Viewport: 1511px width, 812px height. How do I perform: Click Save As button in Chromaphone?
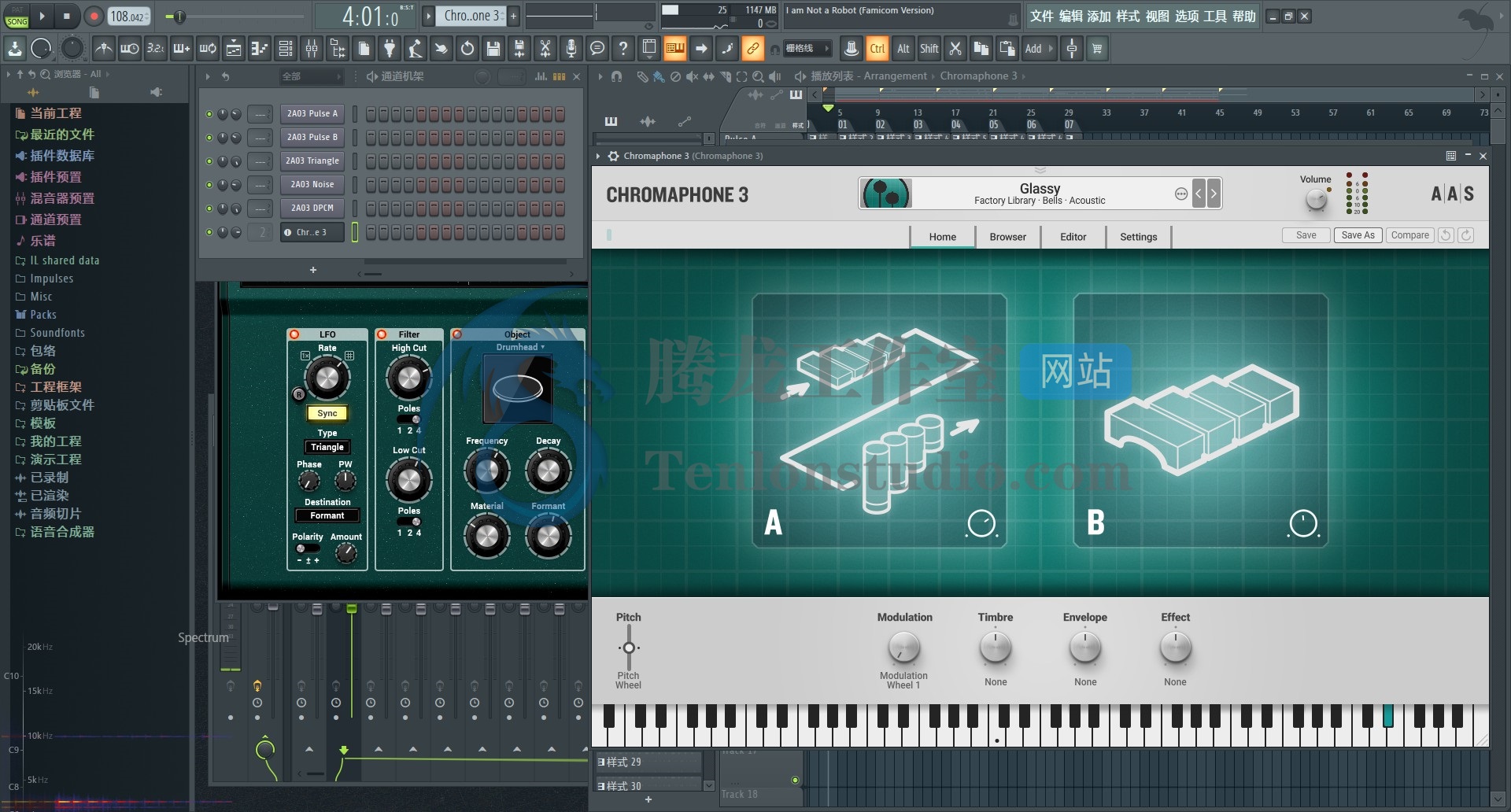1358,235
